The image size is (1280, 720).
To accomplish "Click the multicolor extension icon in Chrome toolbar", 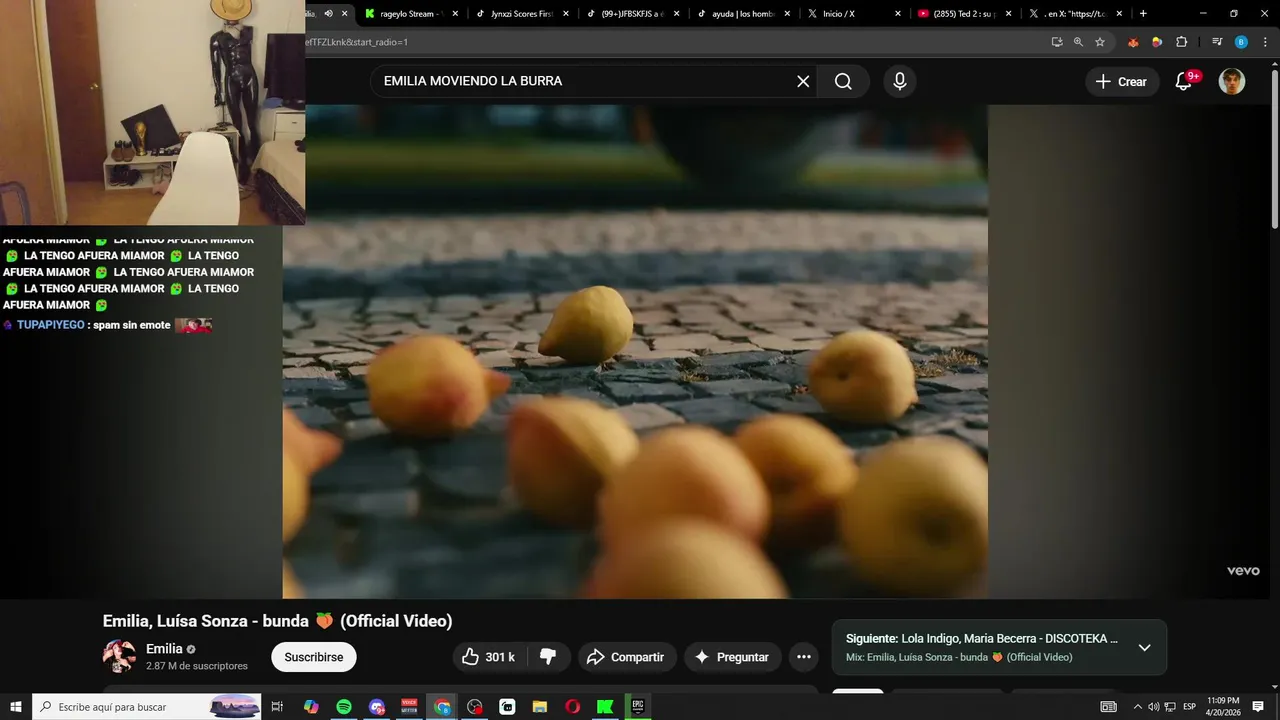I will pos(1157,42).
